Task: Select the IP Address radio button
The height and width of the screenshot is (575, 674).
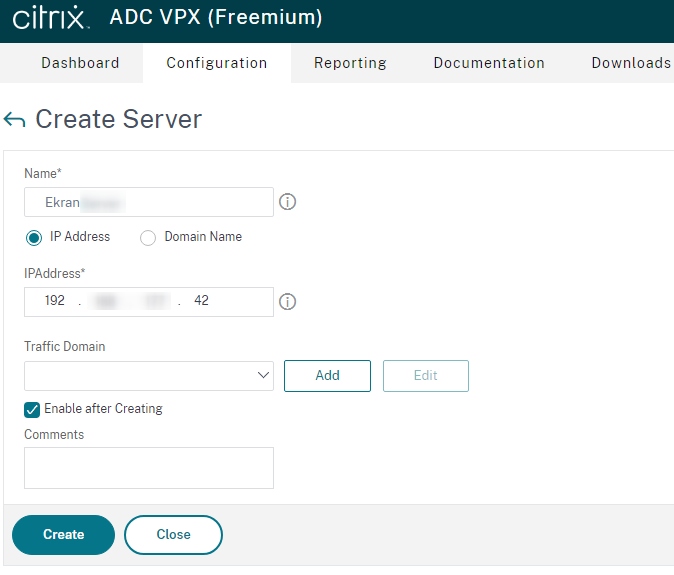Action: coord(34,238)
